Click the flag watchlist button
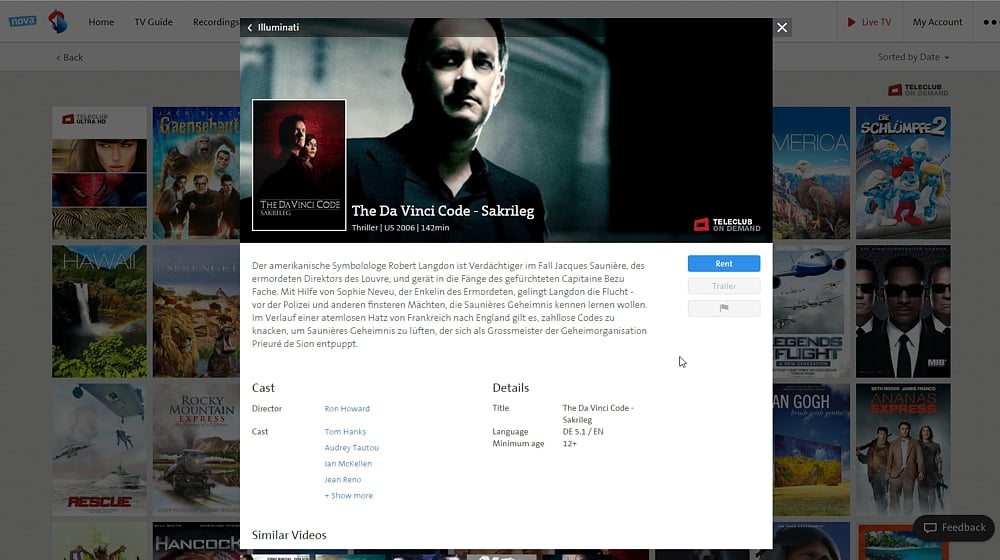The image size is (1000, 560). point(724,309)
